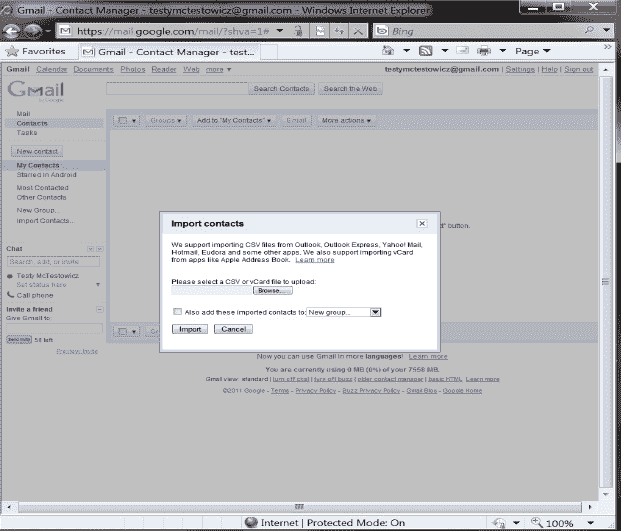
Task: Click the Call phone handset icon
Action: point(10,295)
